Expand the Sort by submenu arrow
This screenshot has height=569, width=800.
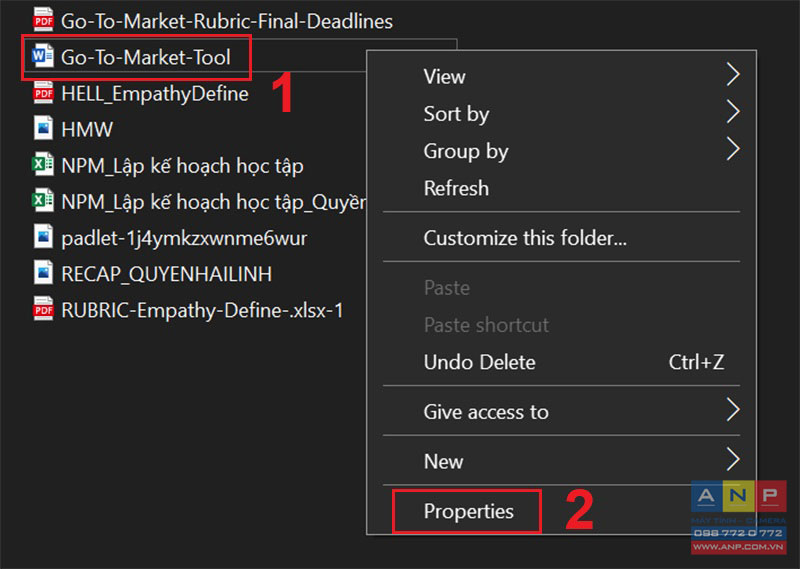click(x=733, y=112)
